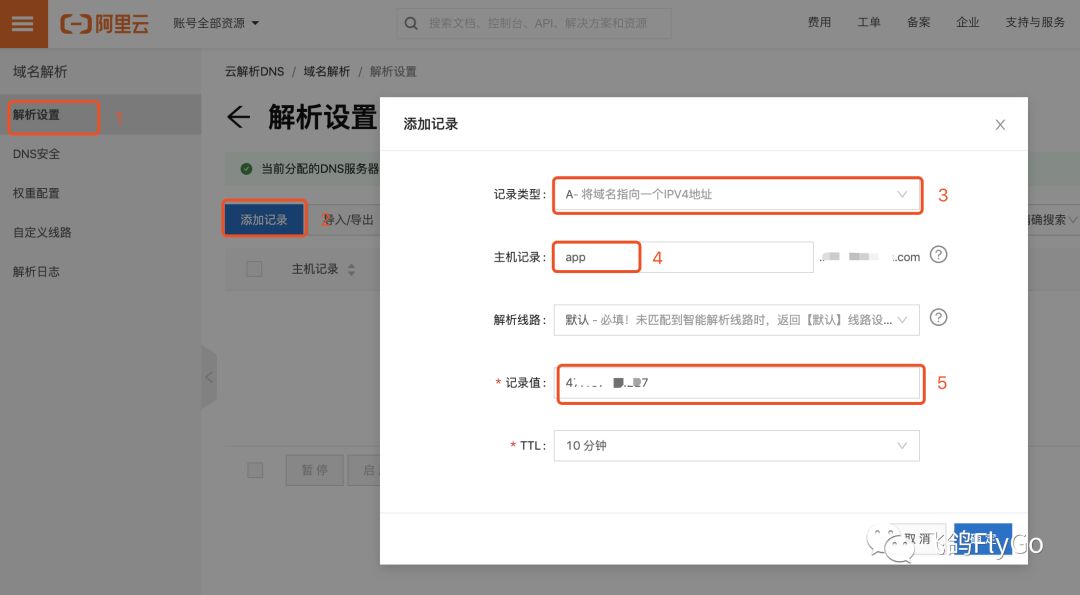
Task: Click inside the 记录值 input field
Action: (x=740, y=383)
